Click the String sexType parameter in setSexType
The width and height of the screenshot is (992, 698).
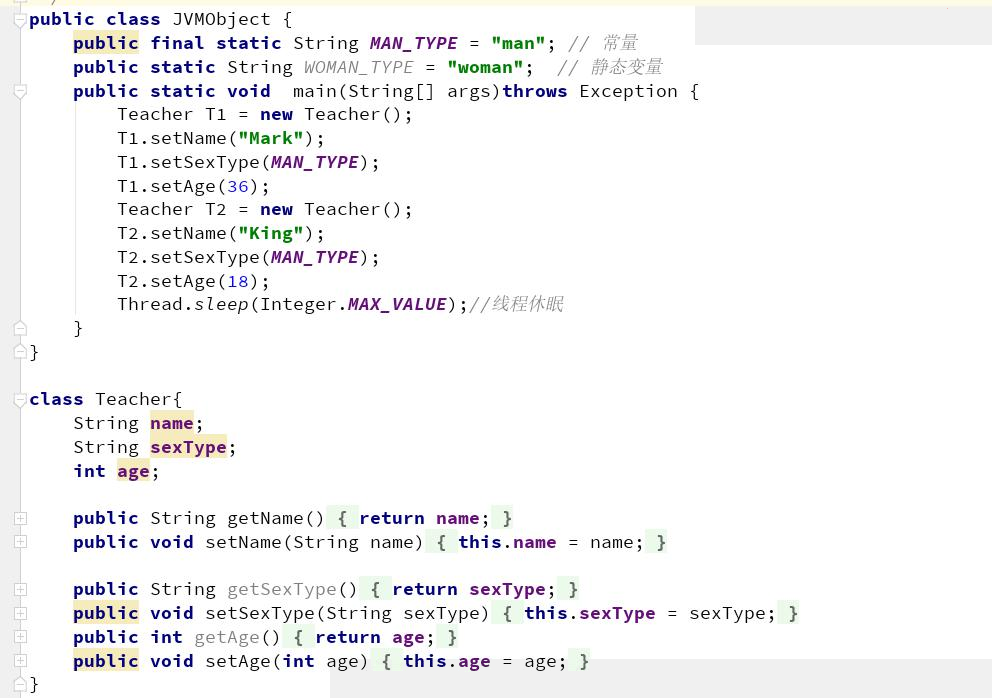[402, 613]
